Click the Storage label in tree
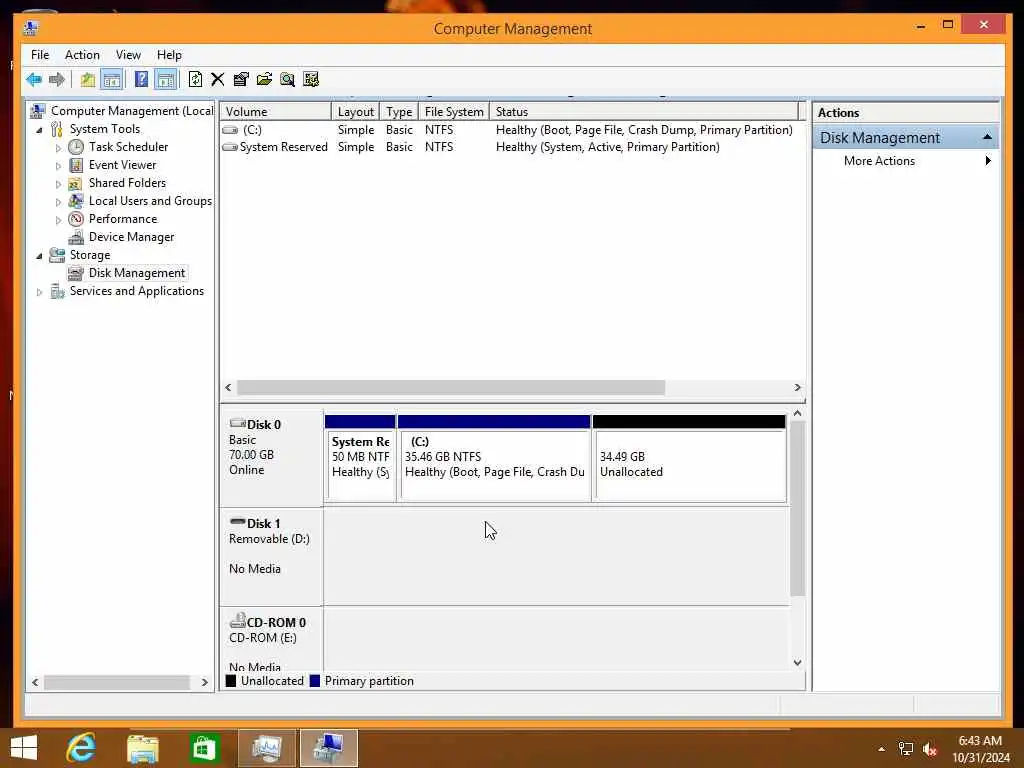The image size is (1024, 768). (x=90, y=255)
